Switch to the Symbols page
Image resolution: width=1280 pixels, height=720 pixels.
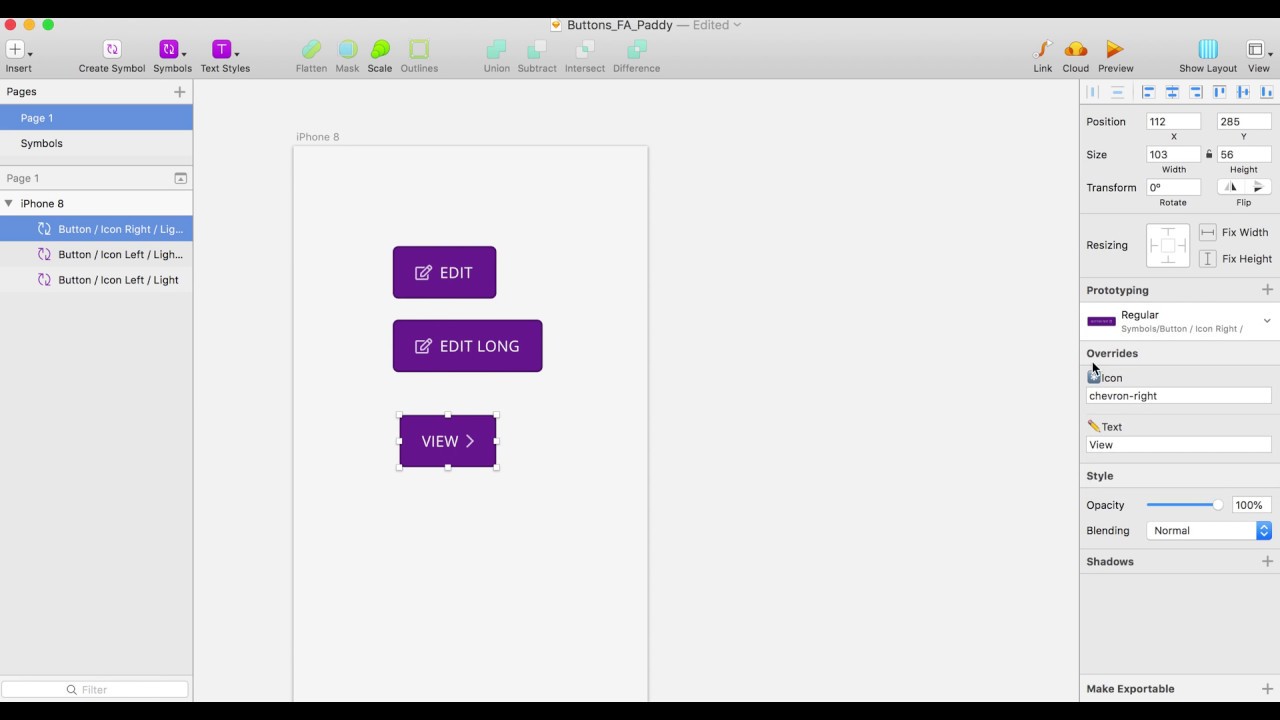[41, 143]
